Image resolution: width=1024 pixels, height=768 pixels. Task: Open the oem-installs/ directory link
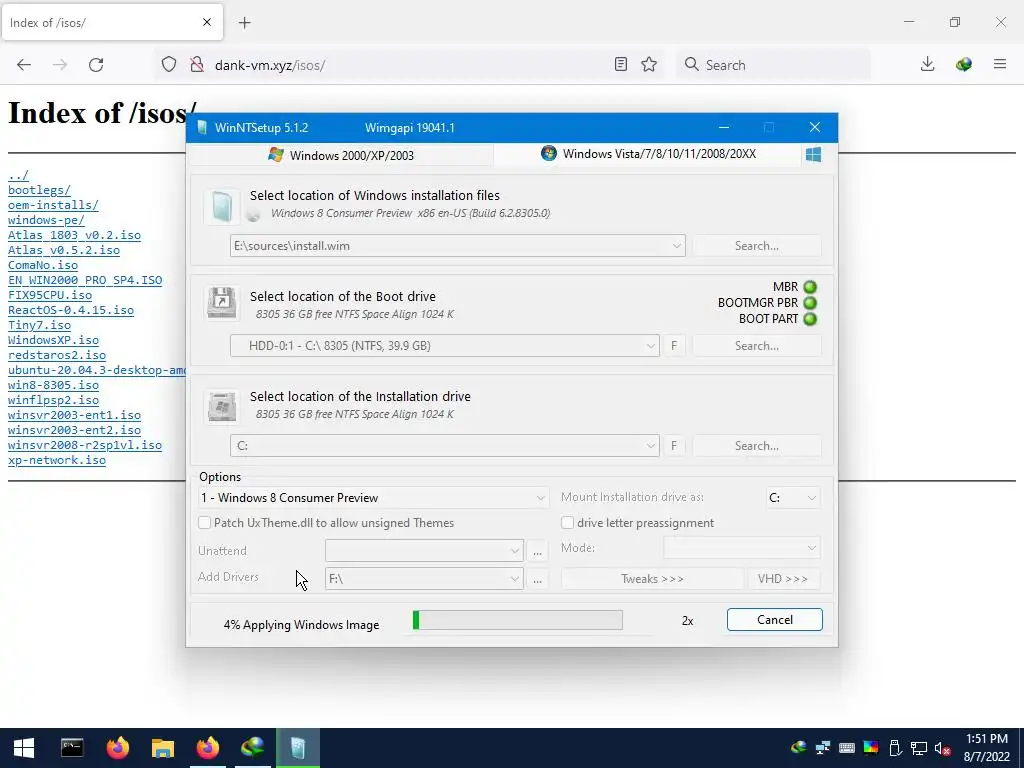click(x=53, y=205)
